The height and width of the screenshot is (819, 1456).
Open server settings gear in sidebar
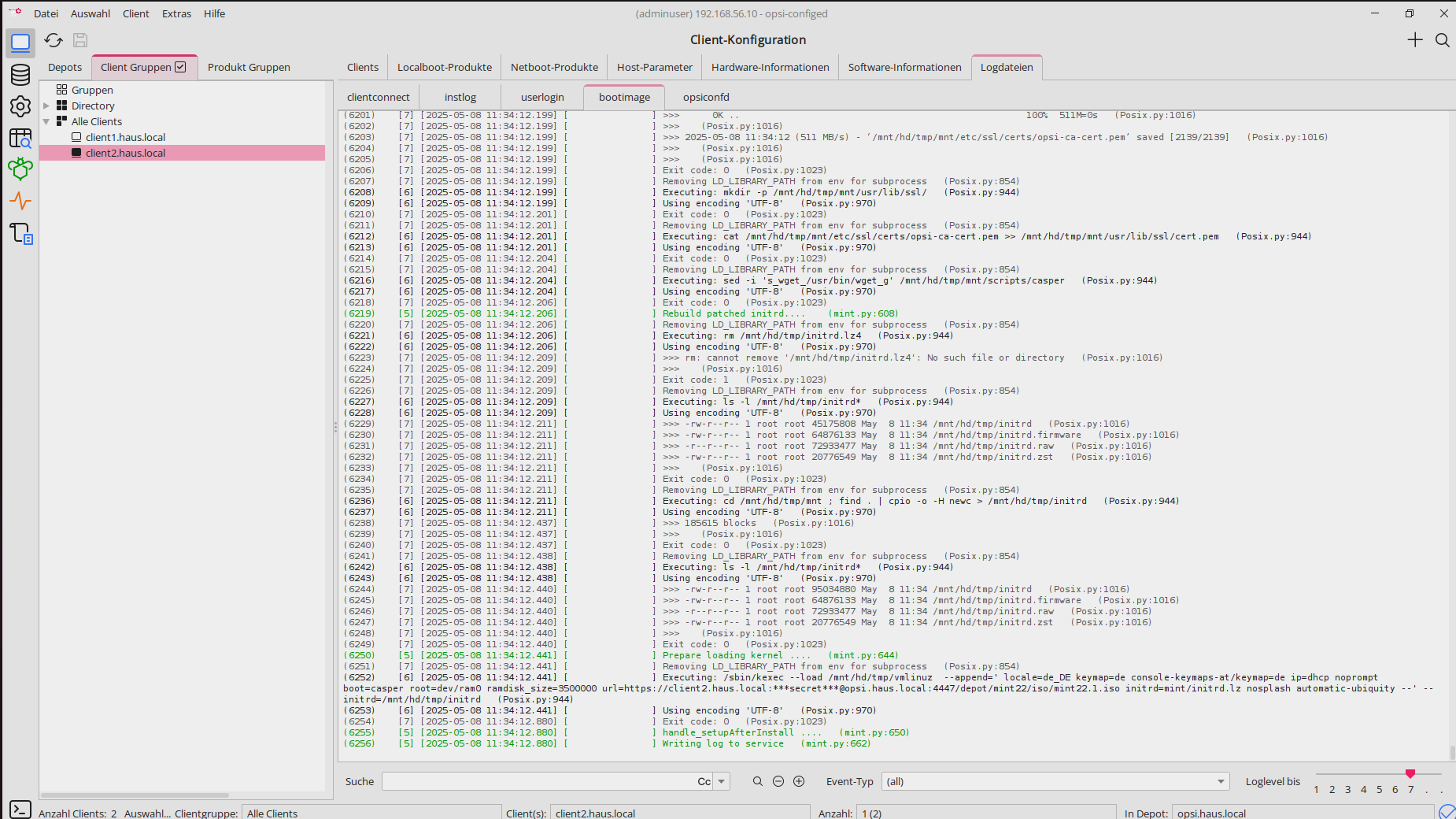coord(20,106)
